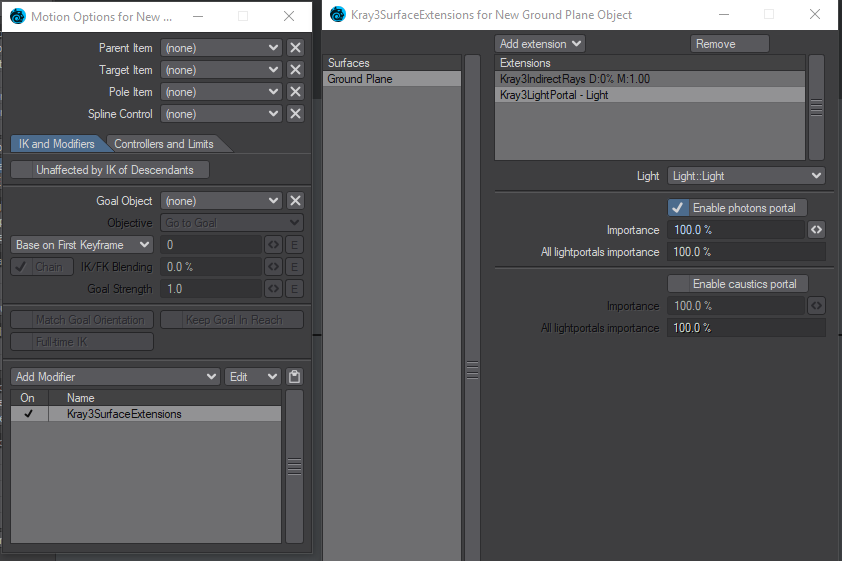
Task: Click envelope arrows icon for Goal Strength
Action: tap(273, 289)
